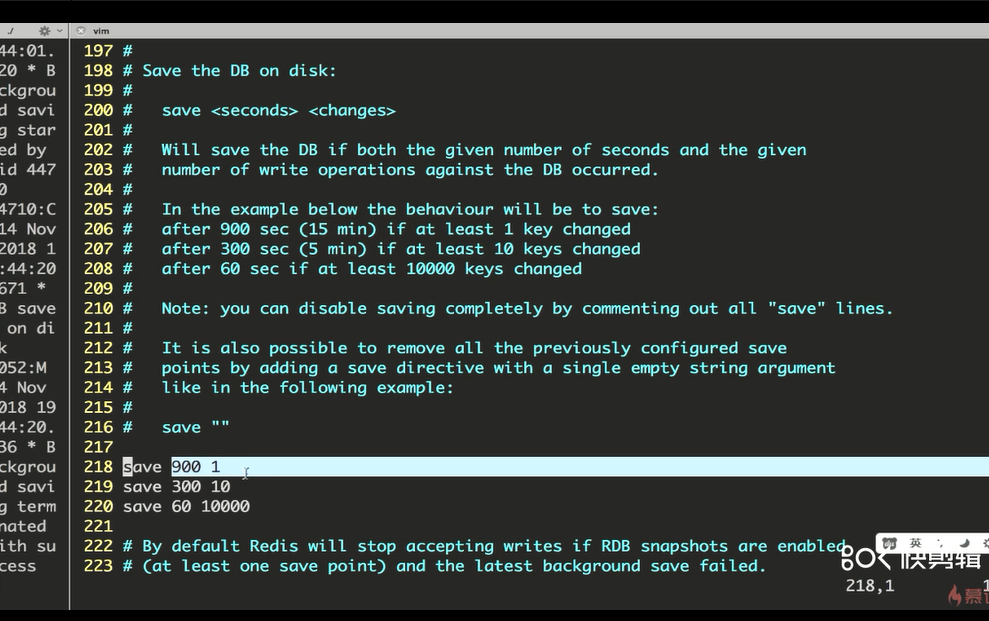Click the 218,1 cursor position indicator
This screenshot has height=621, width=989.
[869, 586]
